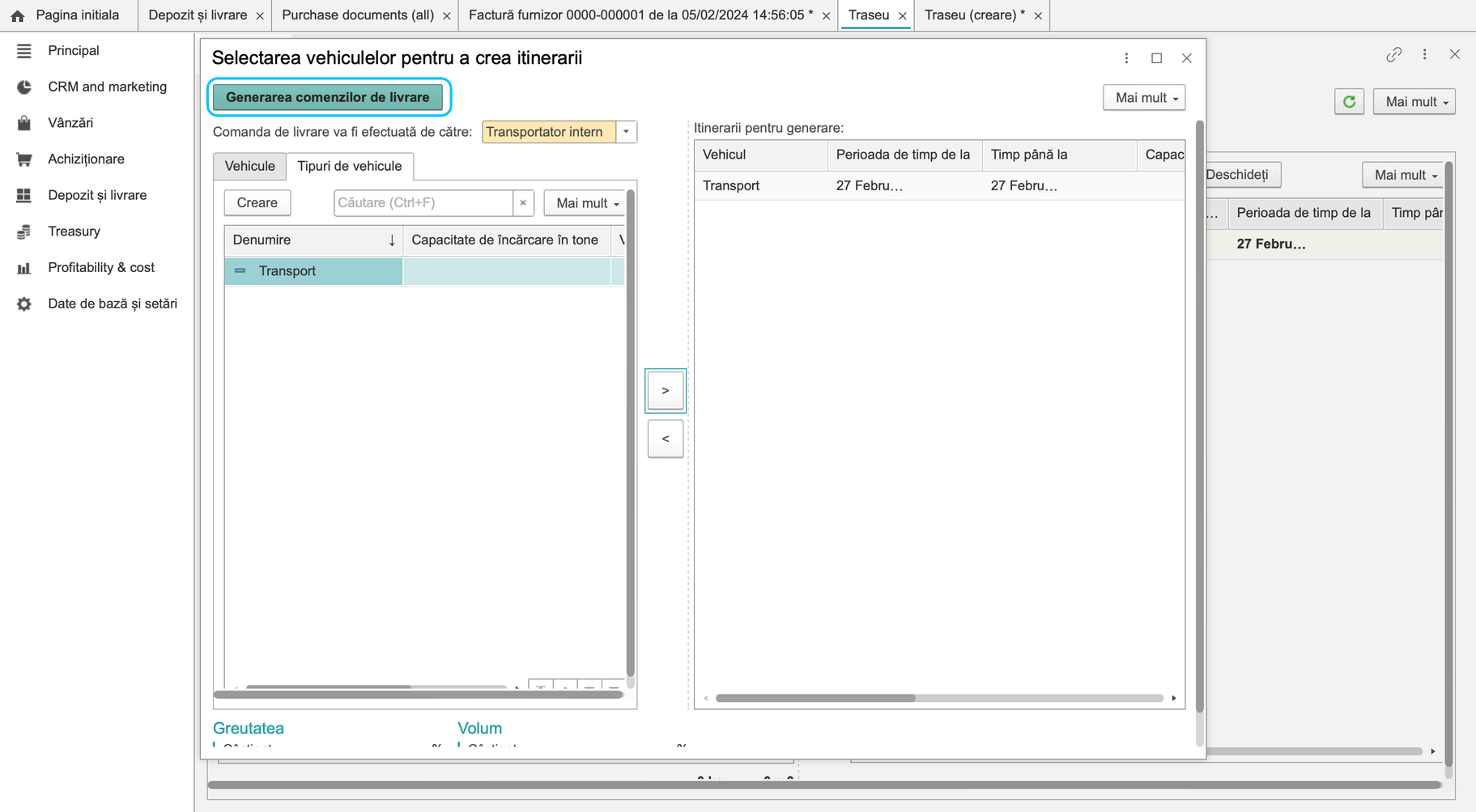Click the dialog's vertical scrollbar
Viewport: 1476px width, 812px height.
1200,417
